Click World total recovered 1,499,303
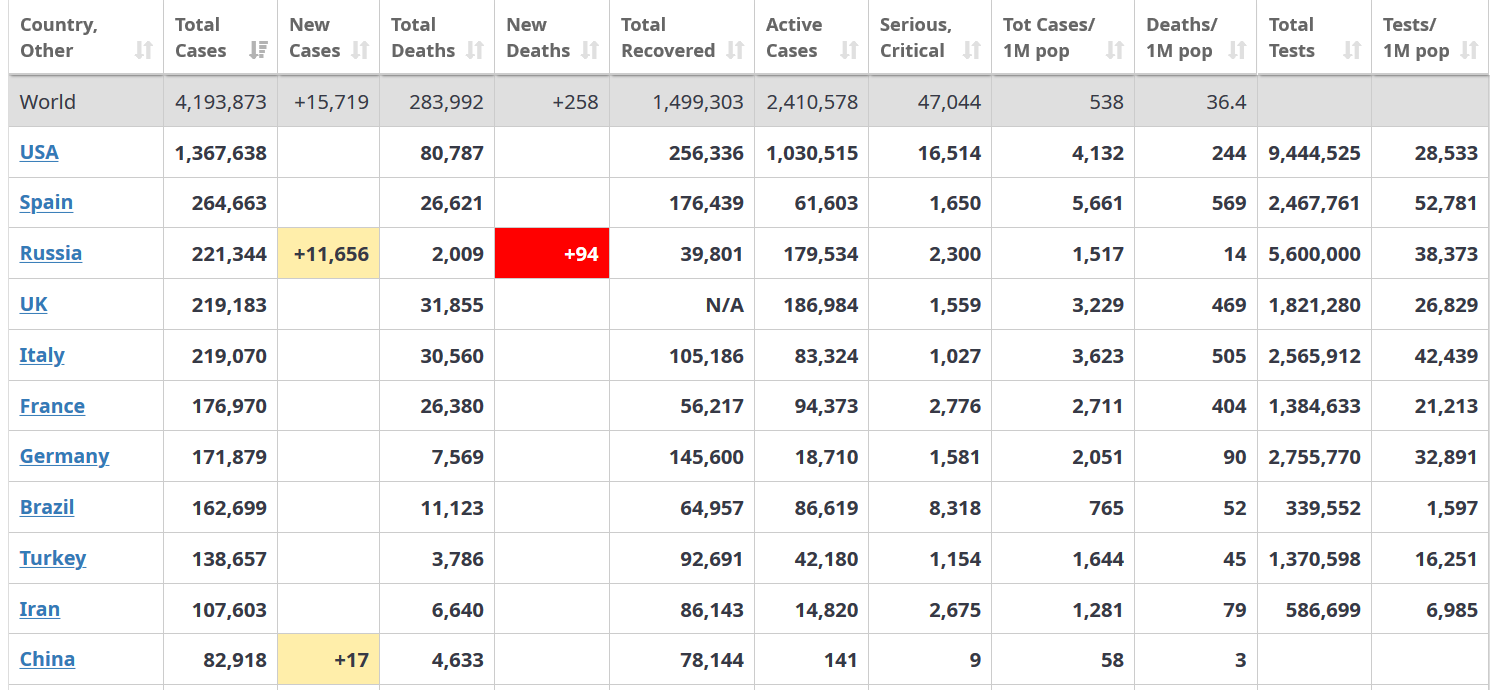Screen dimensions: 1490x690 (x=698, y=102)
